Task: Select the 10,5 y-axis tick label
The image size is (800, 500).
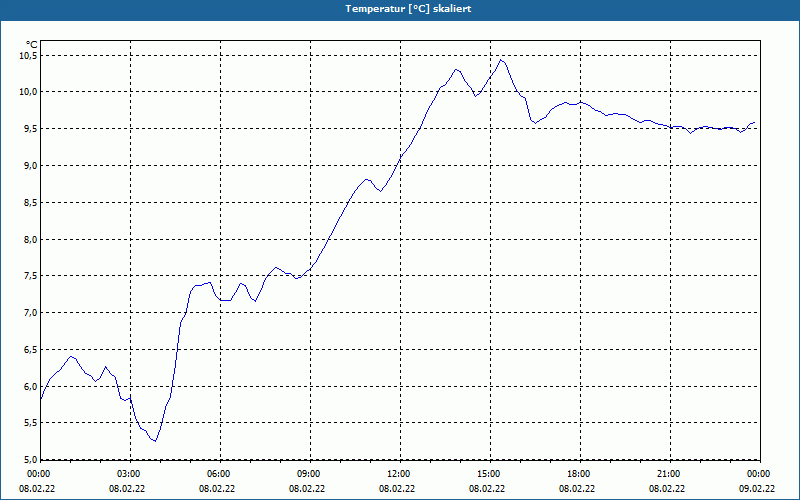Action: (x=29, y=55)
